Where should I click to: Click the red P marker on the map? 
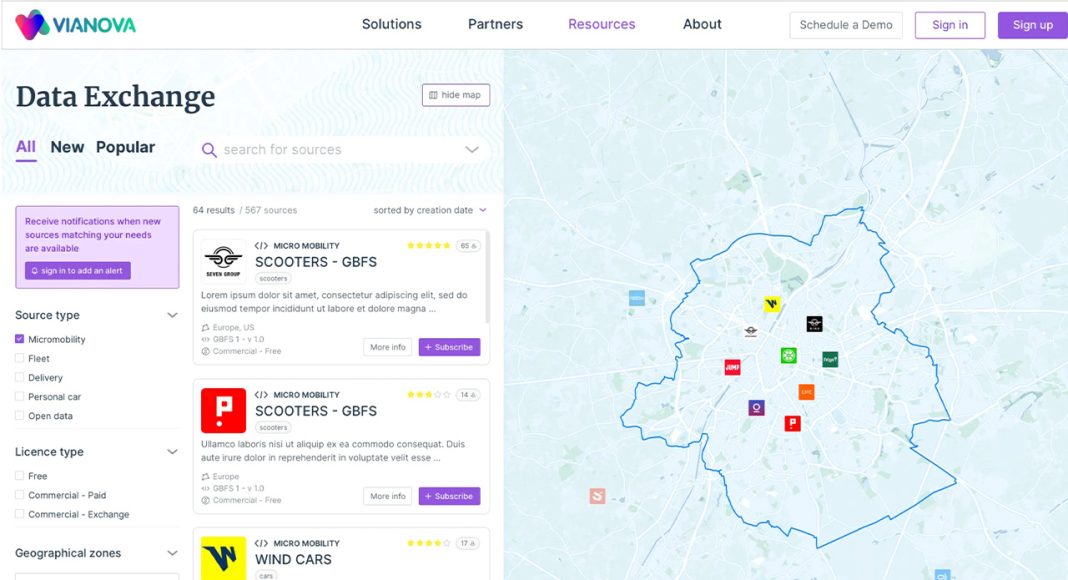click(792, 423)
